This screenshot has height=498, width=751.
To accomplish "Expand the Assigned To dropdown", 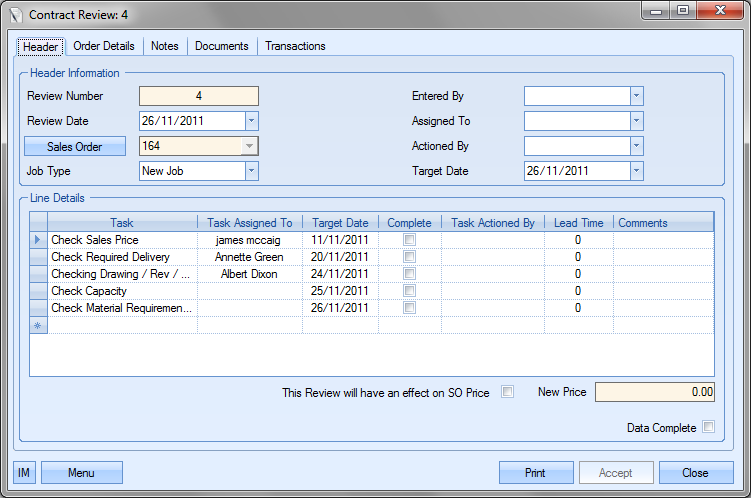I will click(x=636, y=121).
